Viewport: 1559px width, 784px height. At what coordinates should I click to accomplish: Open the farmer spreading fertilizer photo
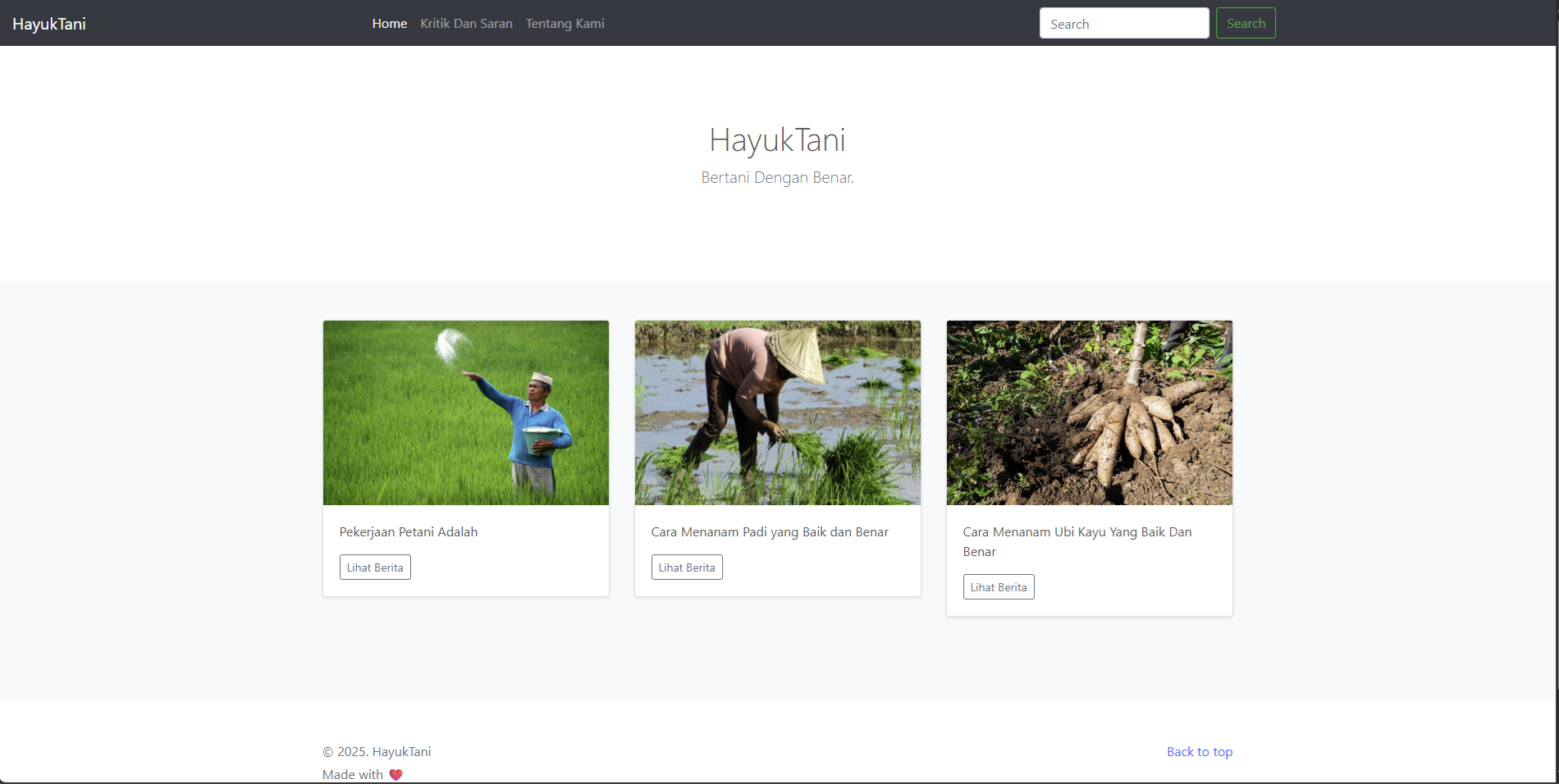(466, 413)
